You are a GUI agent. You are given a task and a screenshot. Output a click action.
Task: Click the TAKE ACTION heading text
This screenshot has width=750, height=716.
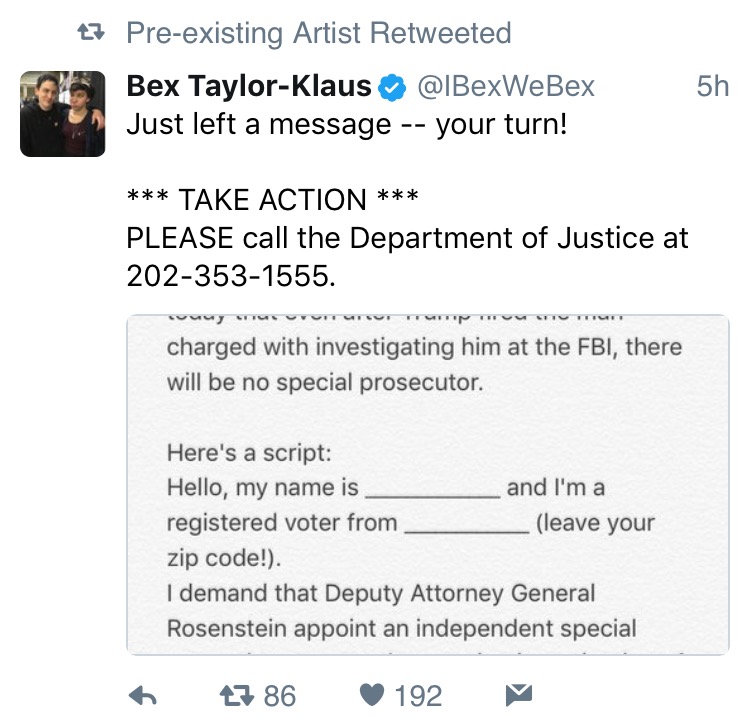[273, 199]
